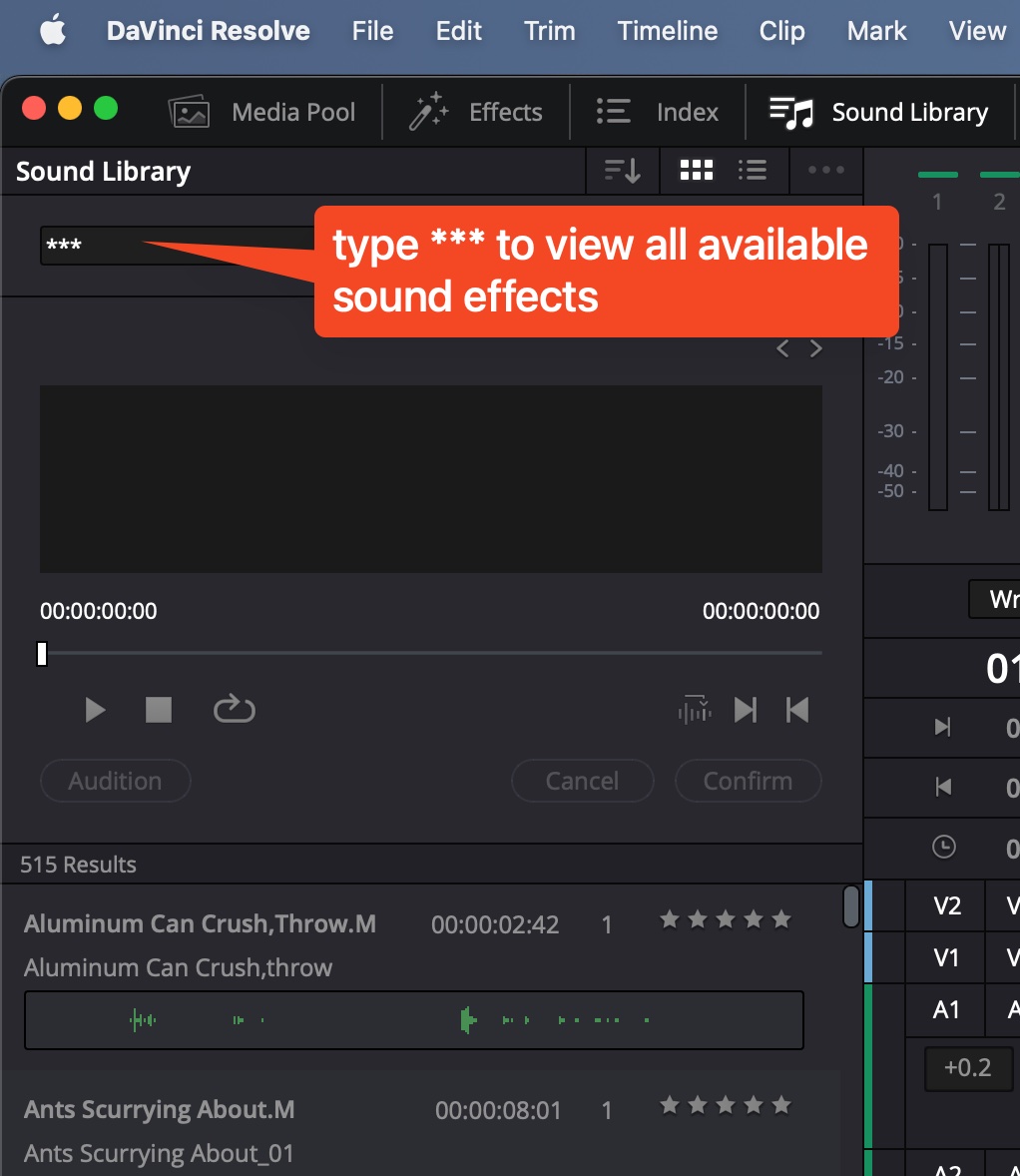
Task: Open the Trim menu
Action: [550, 31]
